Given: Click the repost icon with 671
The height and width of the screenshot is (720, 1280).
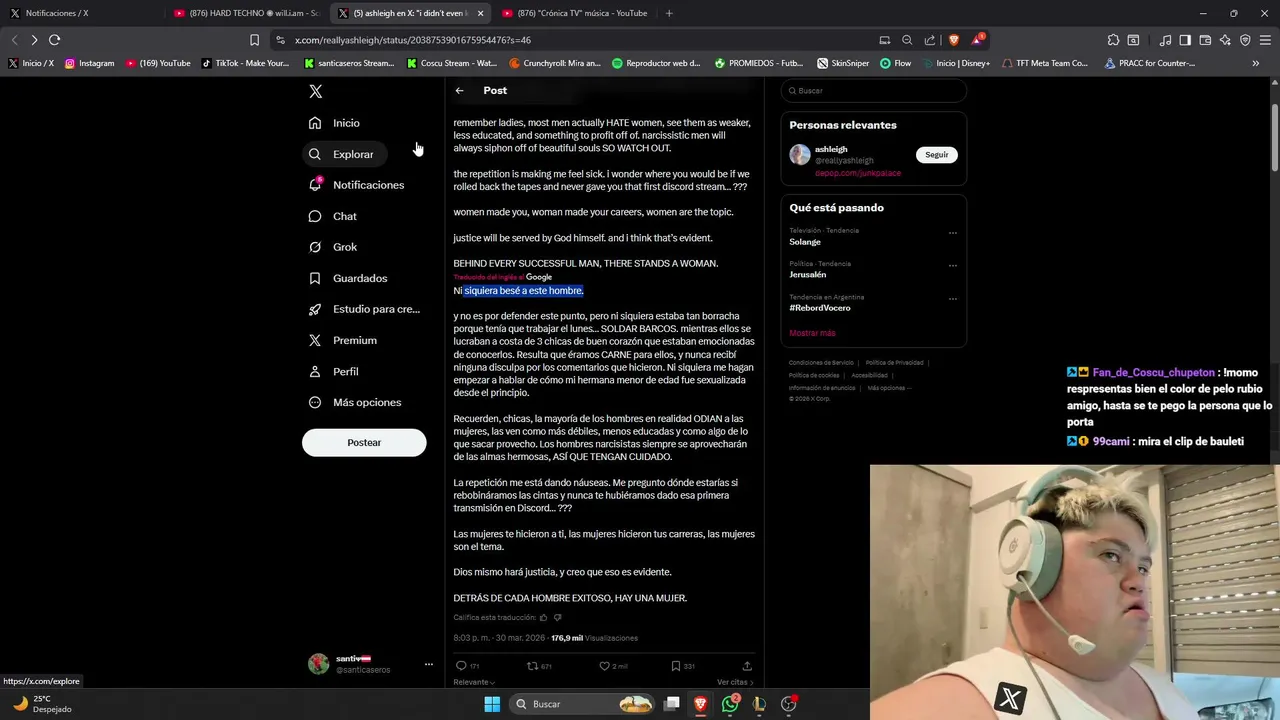Looking at the screenshot, I should coord(532,666).
